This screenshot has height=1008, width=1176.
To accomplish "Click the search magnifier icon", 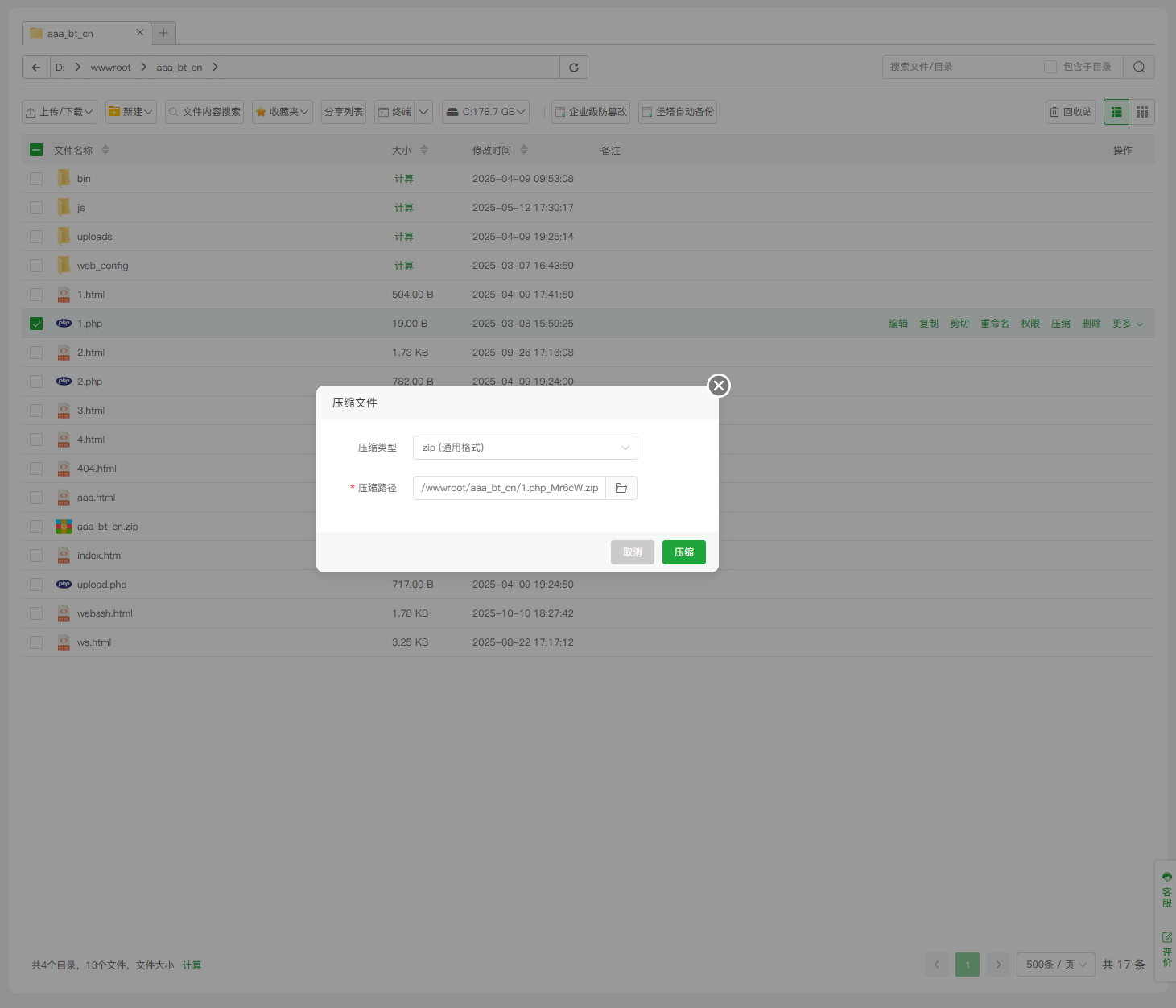I will click(x=1139, y=67).
